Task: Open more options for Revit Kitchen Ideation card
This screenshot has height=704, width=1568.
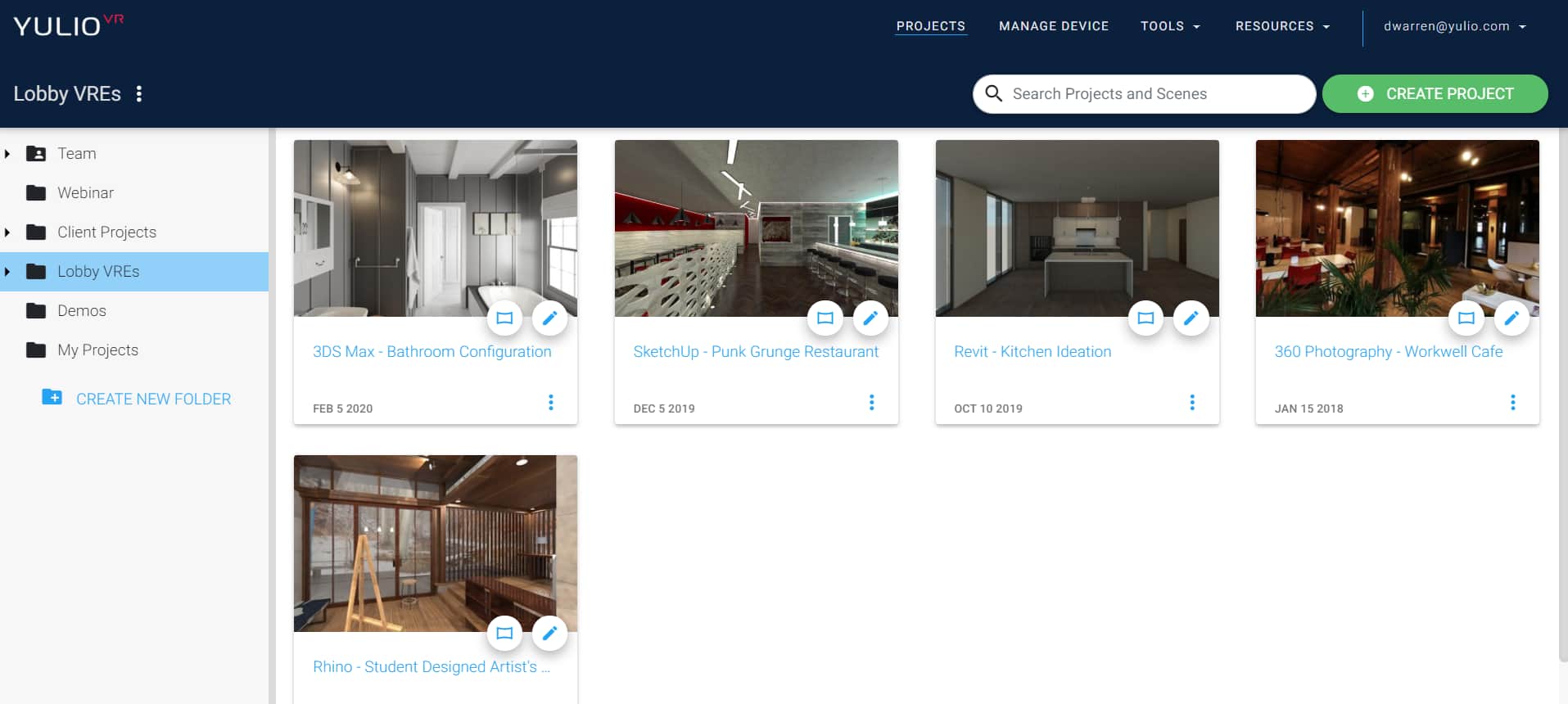Action: 1192,402
